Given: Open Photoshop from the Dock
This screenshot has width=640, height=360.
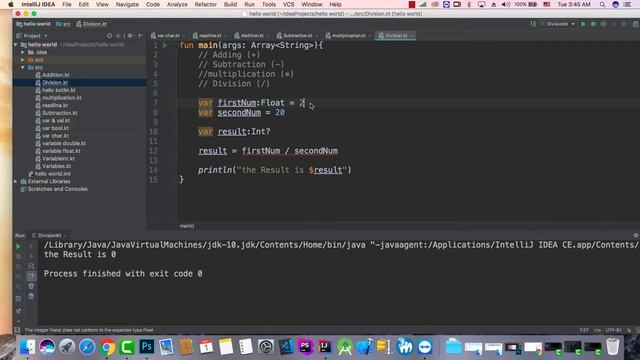Looking at the screenshot, I should [x=147, y=347].
